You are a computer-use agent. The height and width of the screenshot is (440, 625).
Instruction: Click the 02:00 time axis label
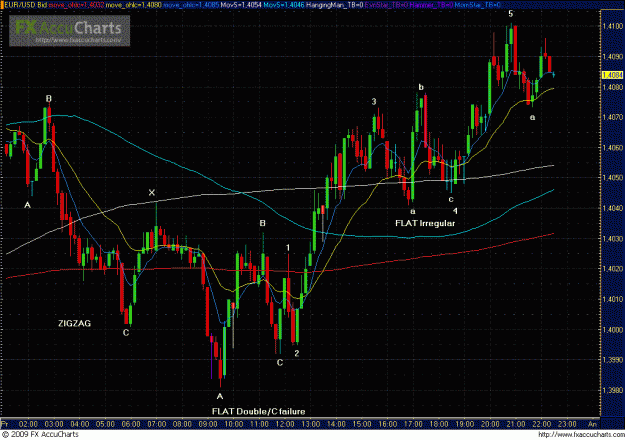tap(28, 424)
